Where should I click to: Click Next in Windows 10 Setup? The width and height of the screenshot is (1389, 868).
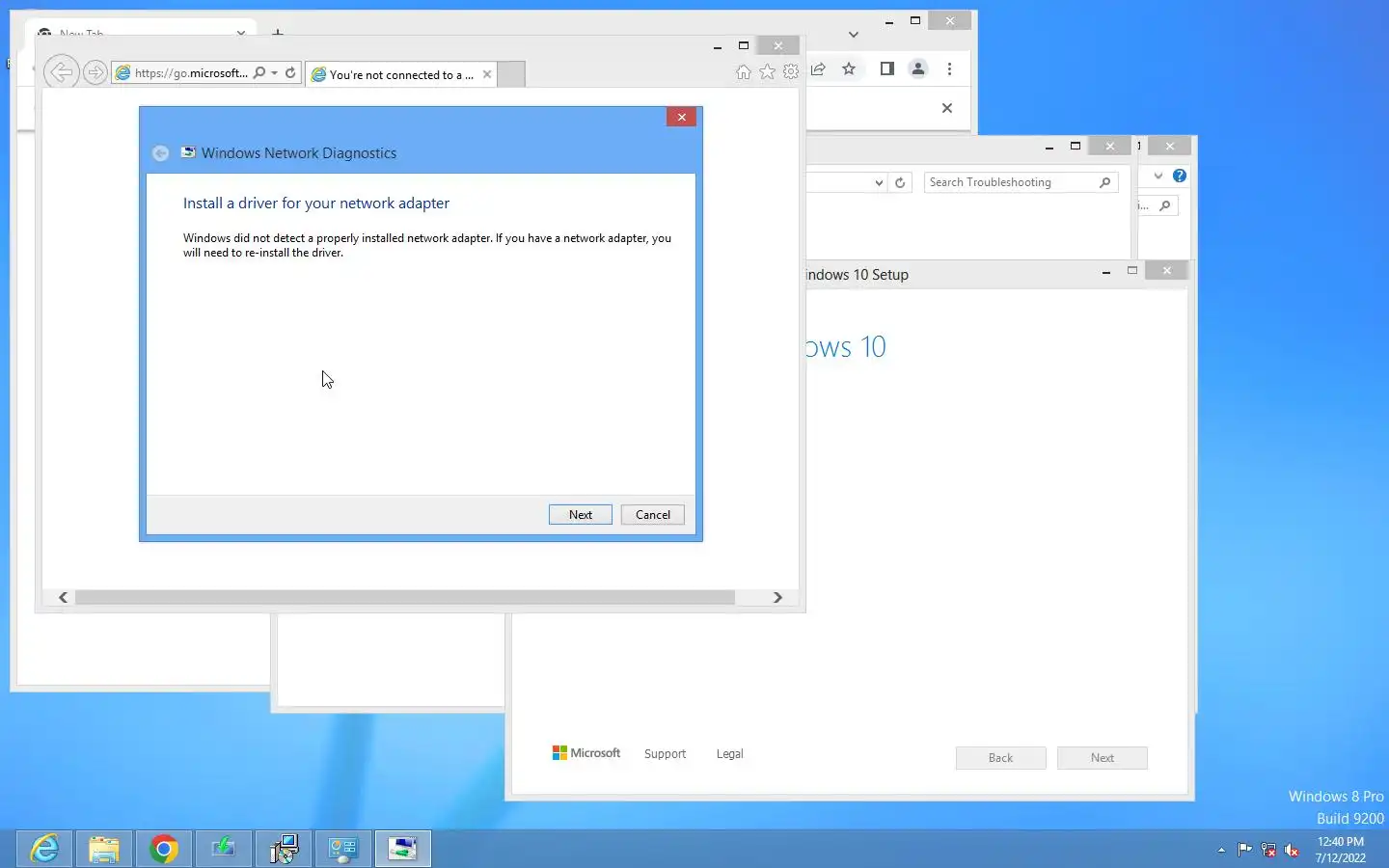coord(1103,758)
